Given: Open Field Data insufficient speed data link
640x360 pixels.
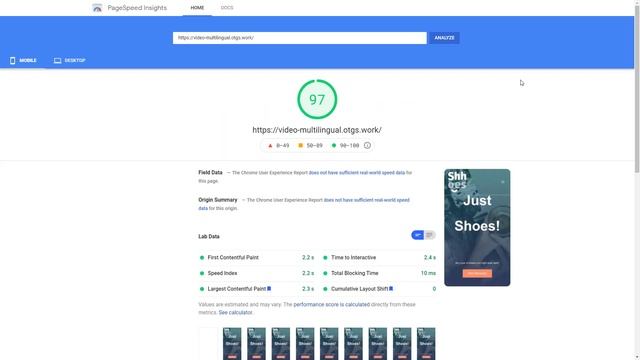Looking at the screenshot, I should point(357,173).
